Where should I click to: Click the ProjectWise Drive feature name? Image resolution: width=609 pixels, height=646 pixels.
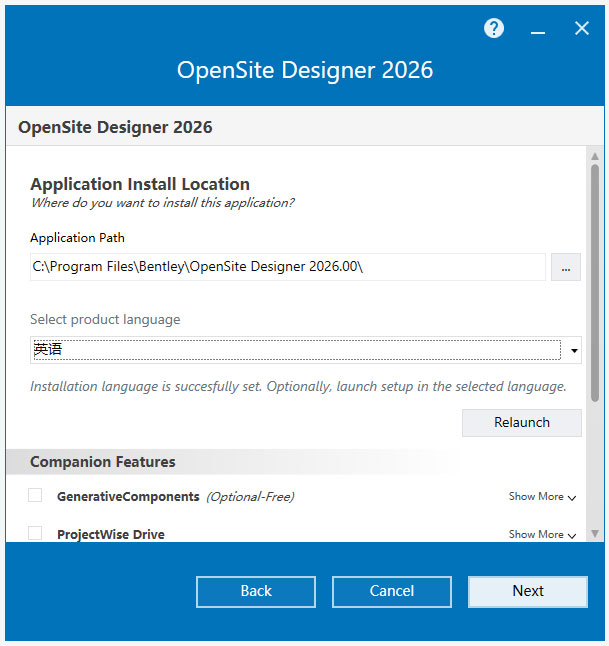click(x=111, y=534)
